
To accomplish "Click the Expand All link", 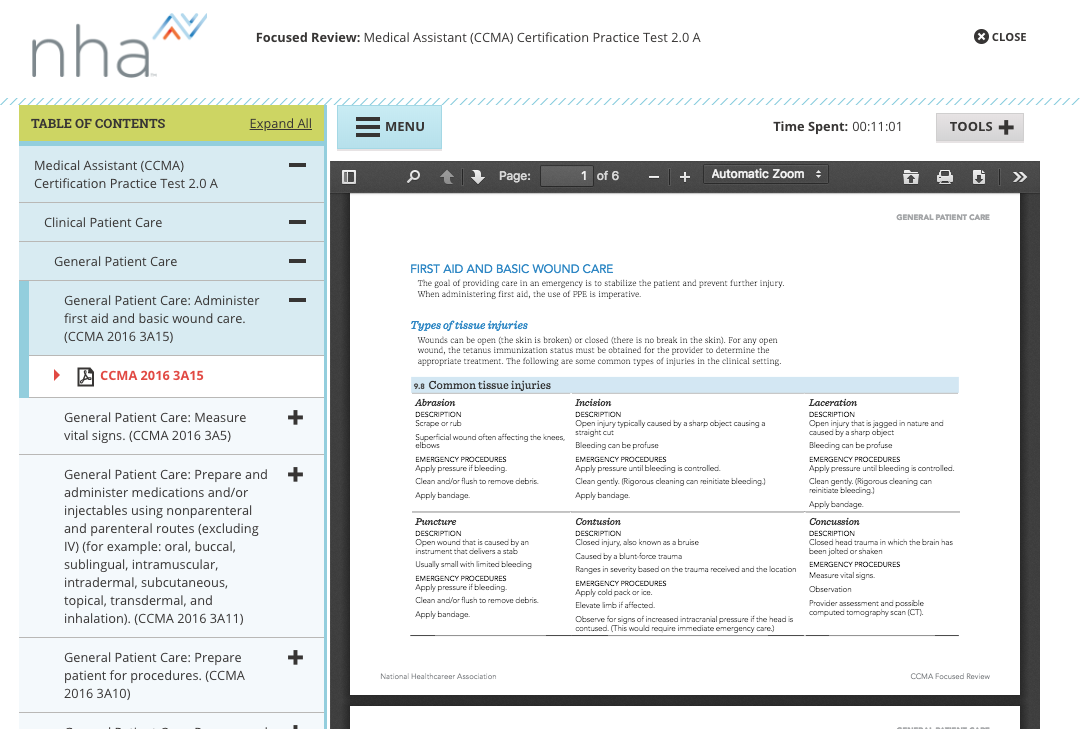I will [280, 122].
